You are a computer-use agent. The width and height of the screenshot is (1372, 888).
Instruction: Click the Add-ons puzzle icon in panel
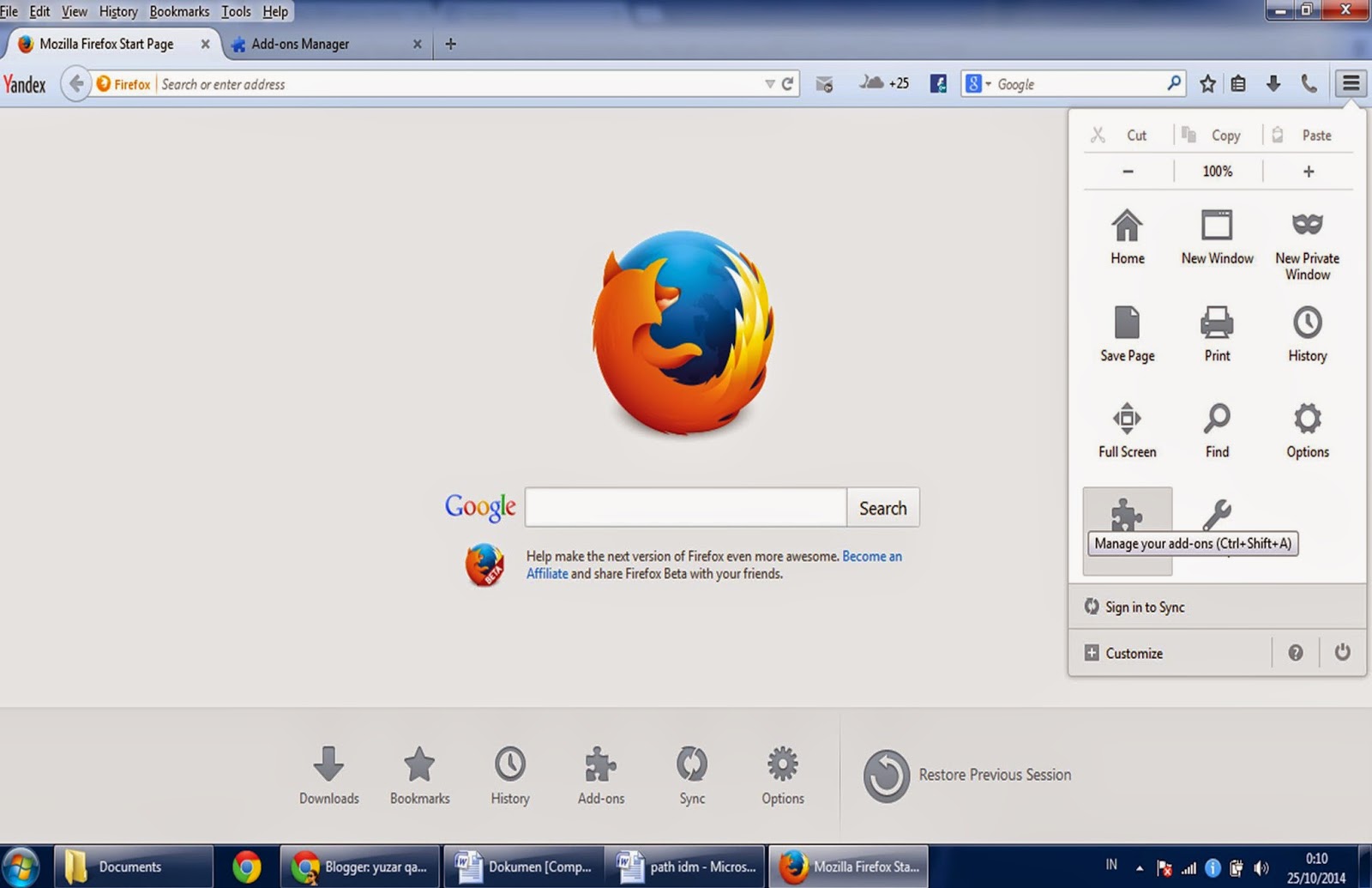(x=1127, y=515)
